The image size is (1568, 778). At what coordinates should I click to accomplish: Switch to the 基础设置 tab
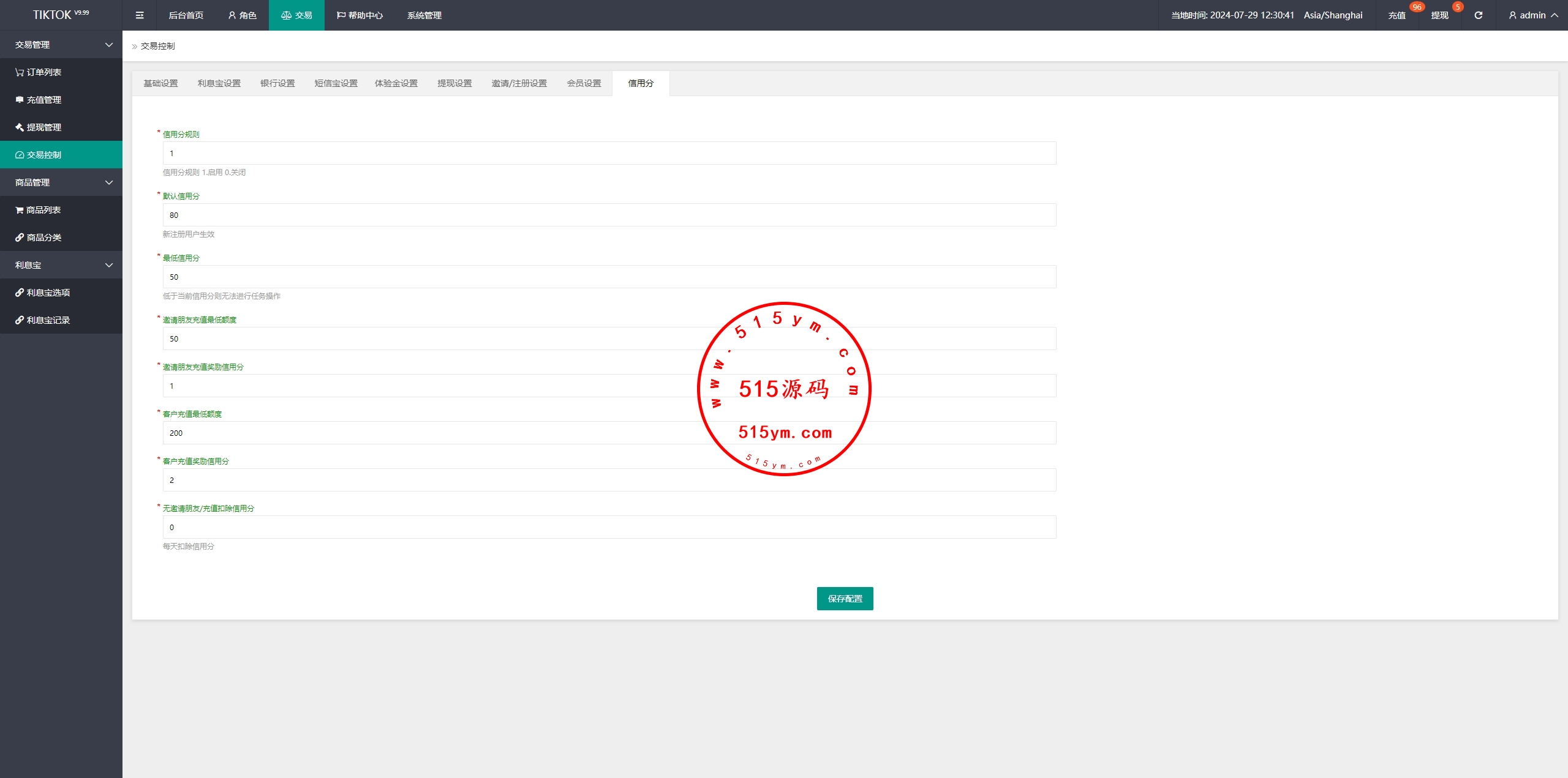(160, 83)
